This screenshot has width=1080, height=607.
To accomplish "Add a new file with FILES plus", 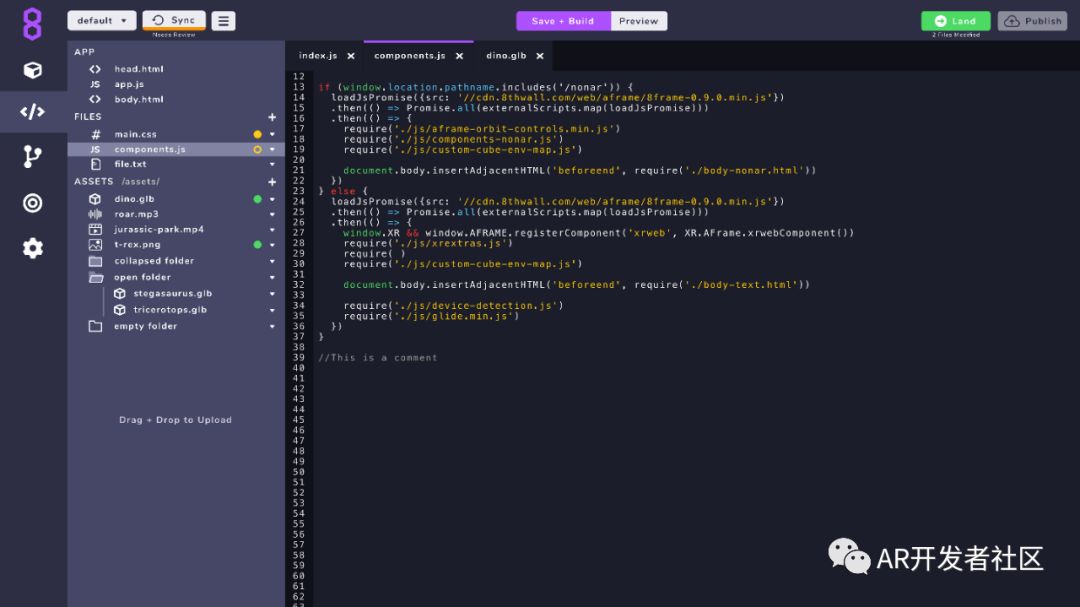I will (272, 117).
